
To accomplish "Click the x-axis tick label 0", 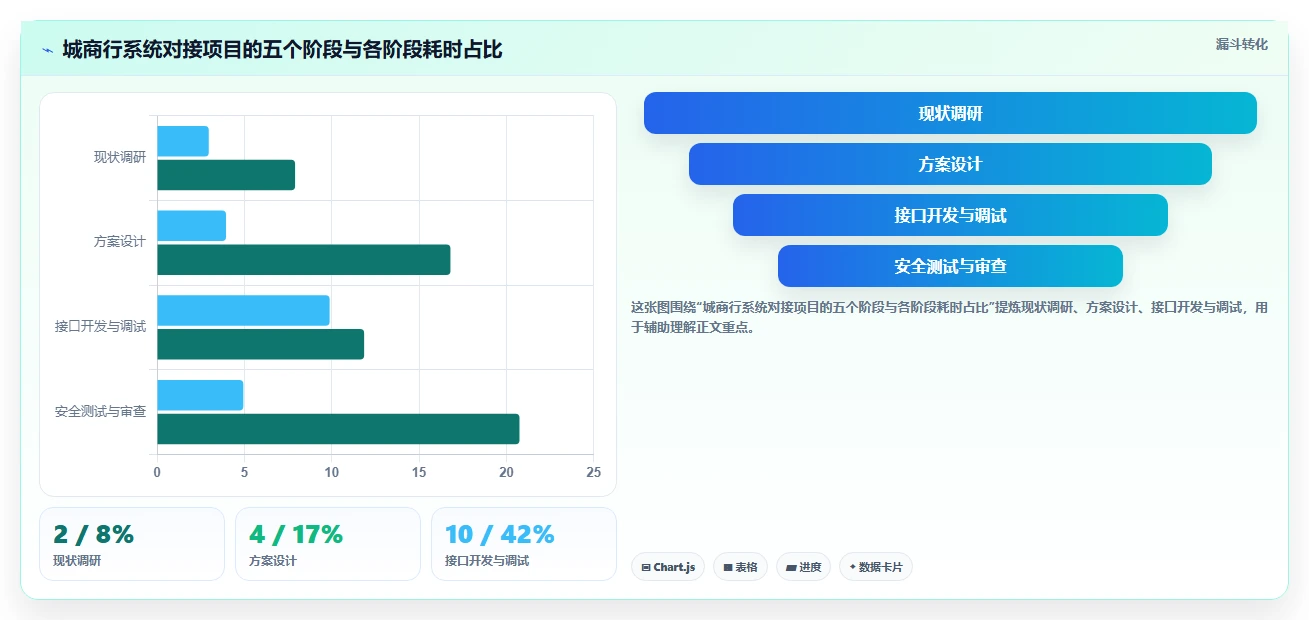I will point(157,472).
